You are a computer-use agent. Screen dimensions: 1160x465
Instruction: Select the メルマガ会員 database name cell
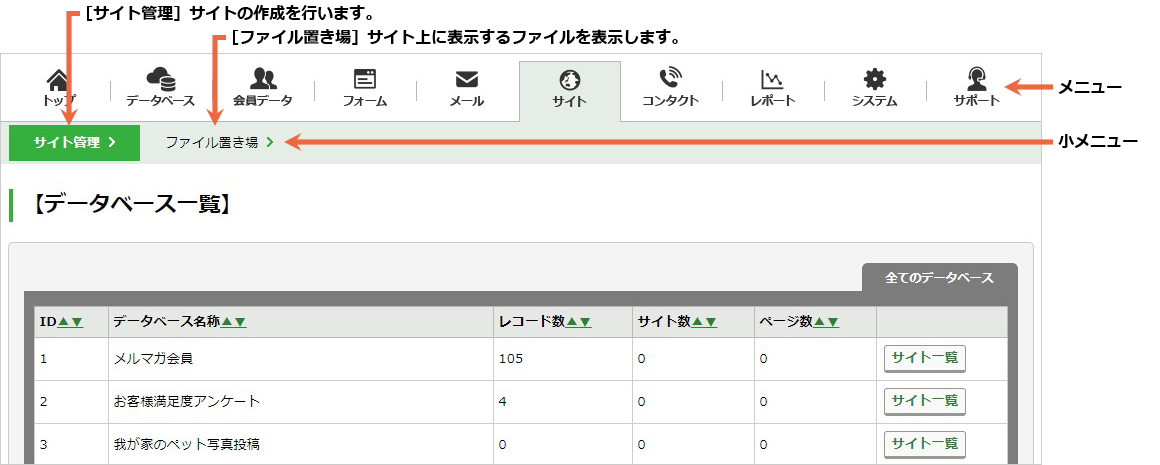click(300, 359)
